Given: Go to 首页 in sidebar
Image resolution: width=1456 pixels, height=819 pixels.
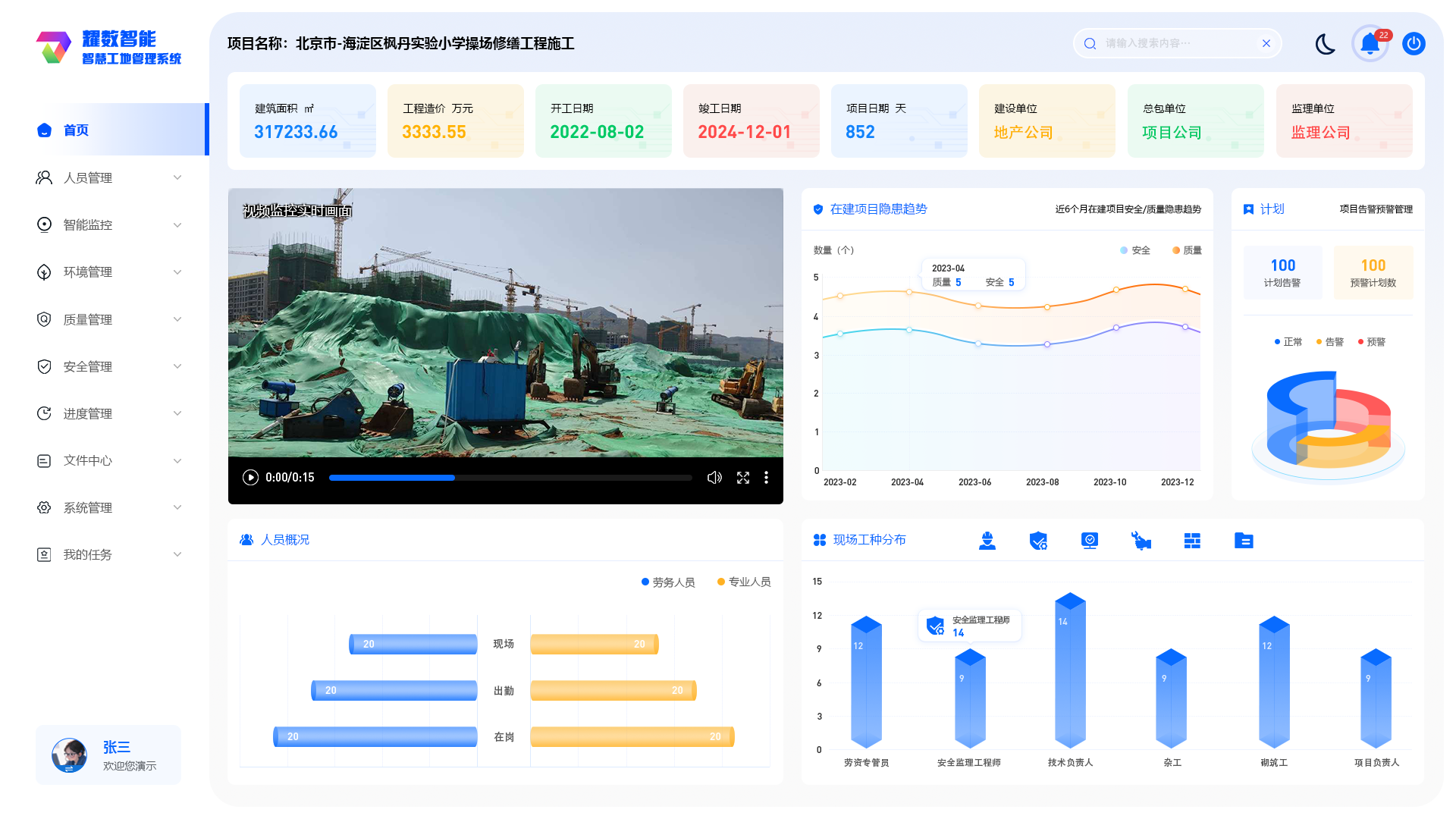Looking at the screenshot, I should 76,130.
